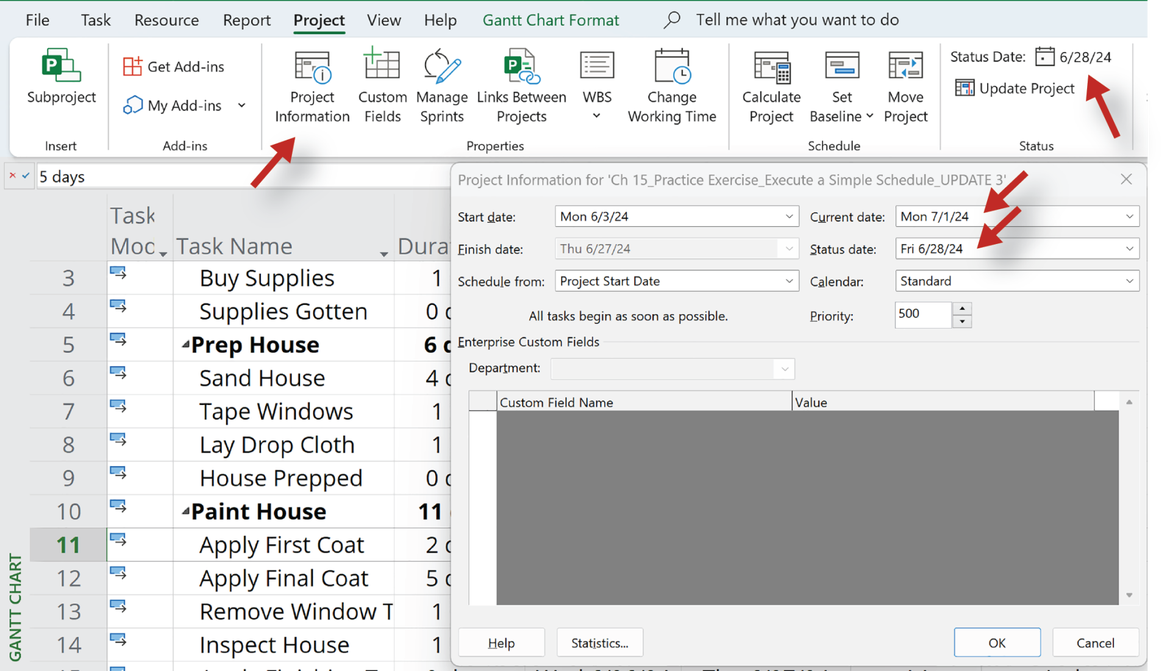Viewport: 1170px width, 671px height.
Task: Decrease the Priority value with down arrow
Action: click(962, 322)
